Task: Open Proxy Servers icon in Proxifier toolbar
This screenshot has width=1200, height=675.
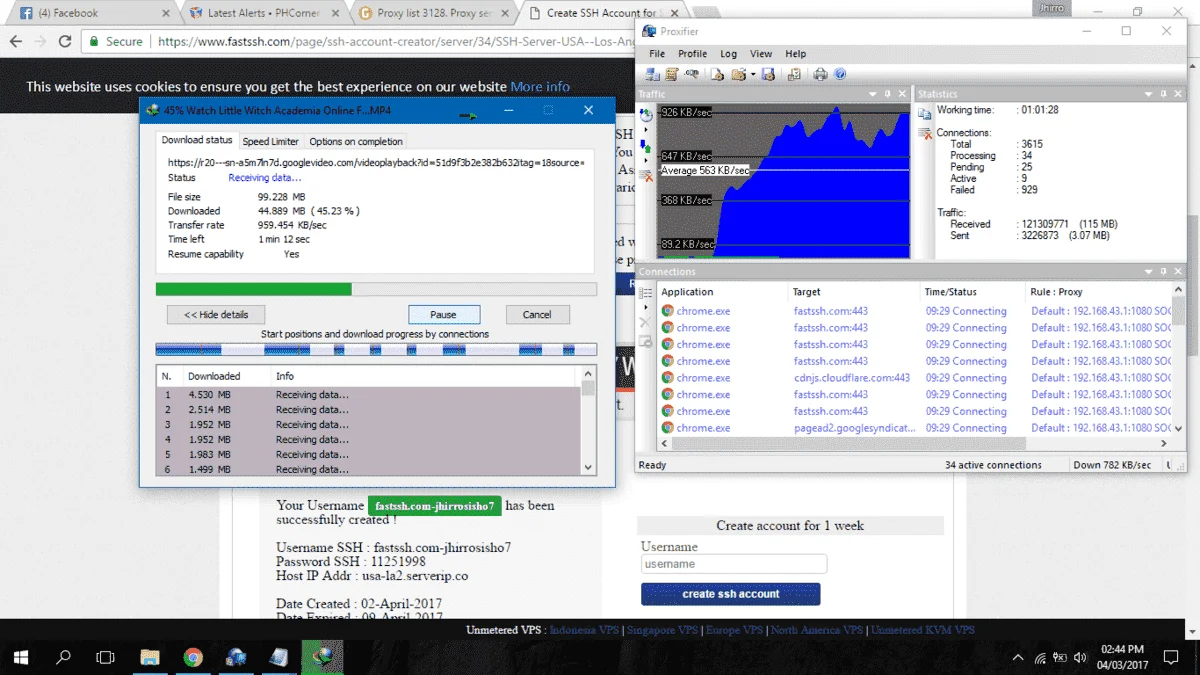Action: tap(652, 74)
